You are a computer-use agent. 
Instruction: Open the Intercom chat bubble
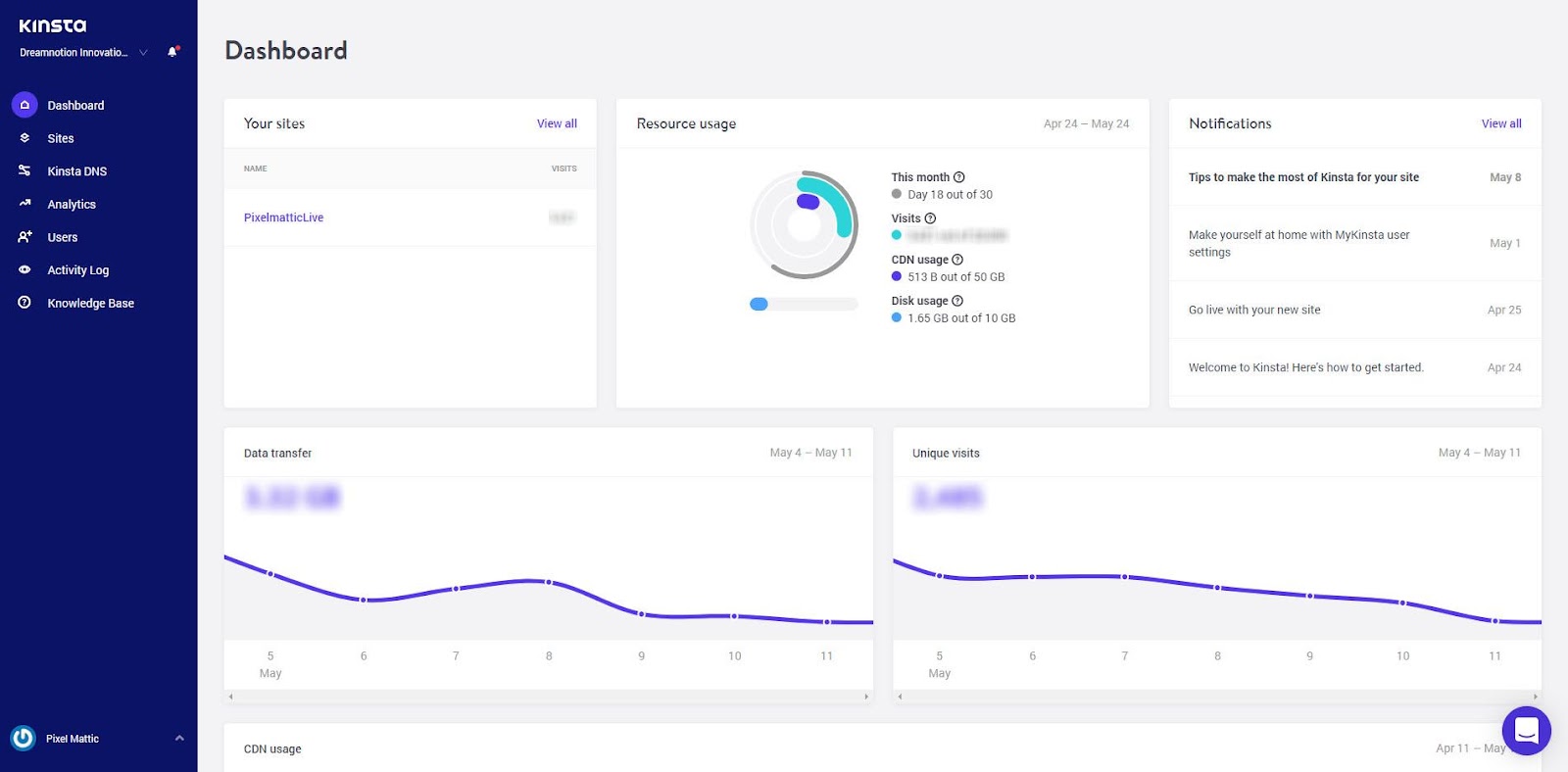(1526, 730)
